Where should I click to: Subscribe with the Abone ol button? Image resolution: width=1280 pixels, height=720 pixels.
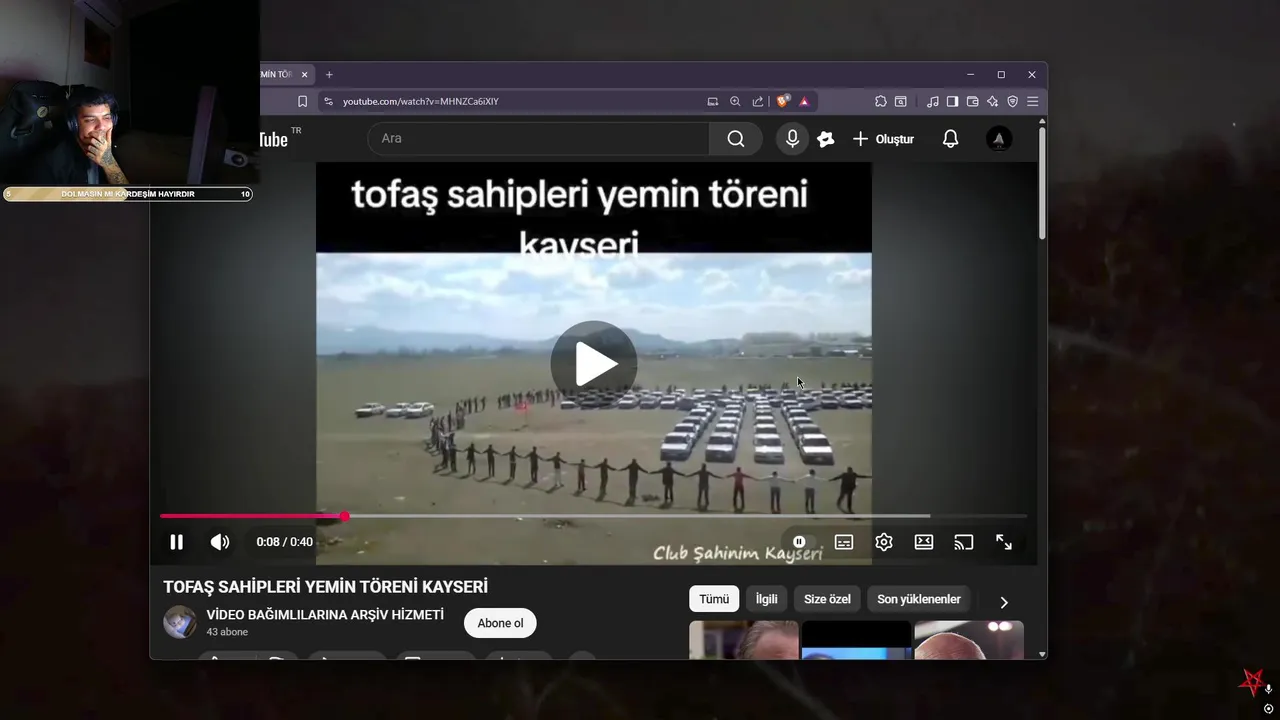tap(500, 623)
